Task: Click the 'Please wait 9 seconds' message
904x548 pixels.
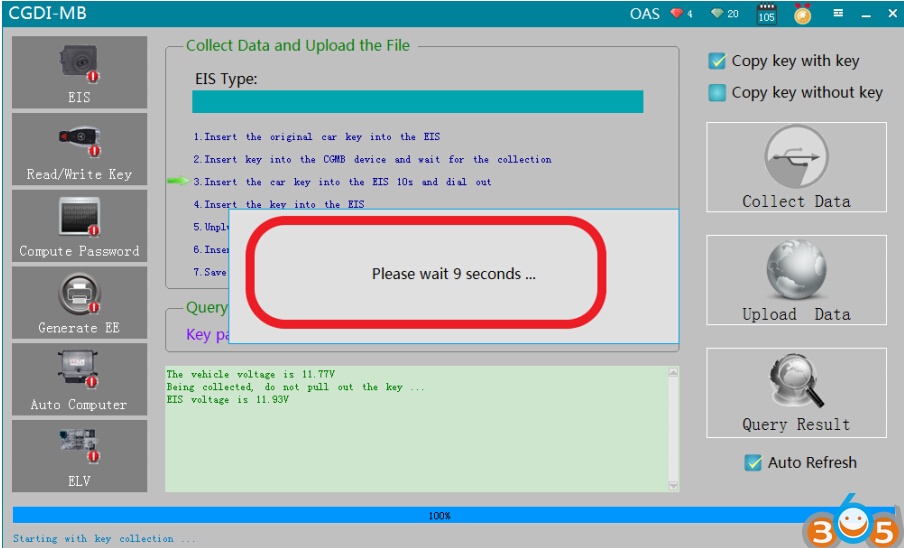Action: pyautogui.click(x=454, y=274)
